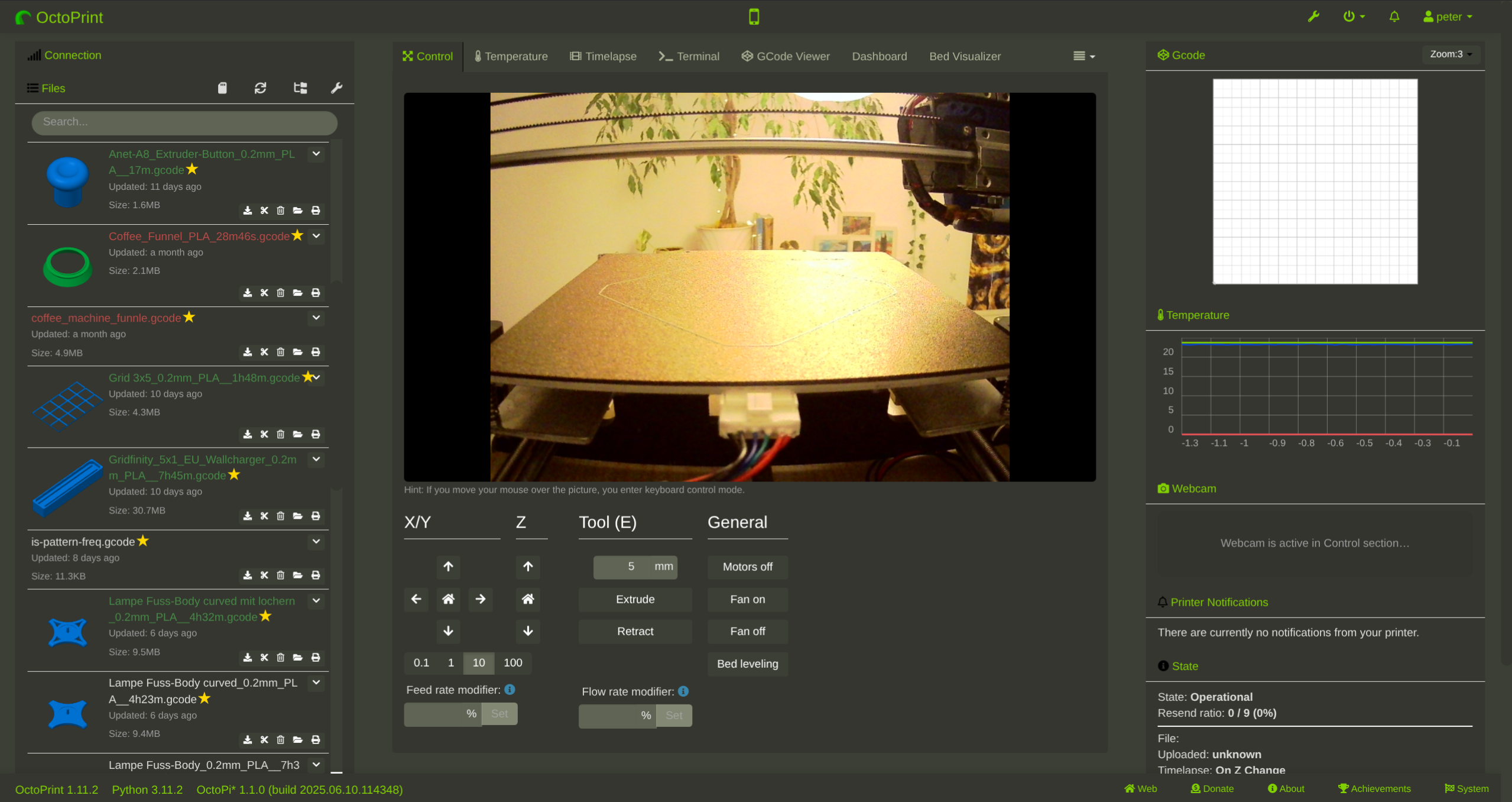Select 1 mm jog step size
1512x802 pixels.
(x=451, y=663)
